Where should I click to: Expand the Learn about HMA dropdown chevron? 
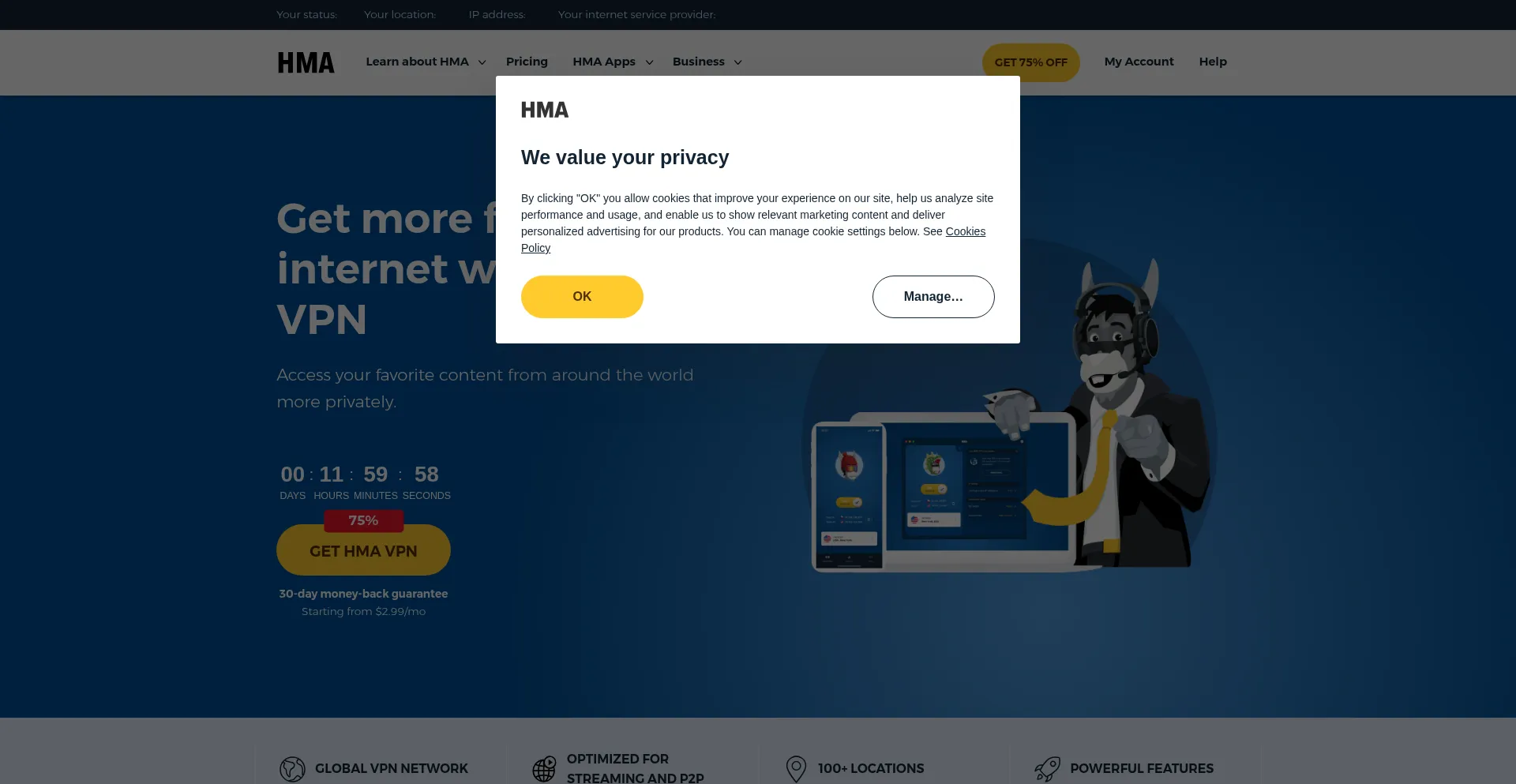pos(482,62)
